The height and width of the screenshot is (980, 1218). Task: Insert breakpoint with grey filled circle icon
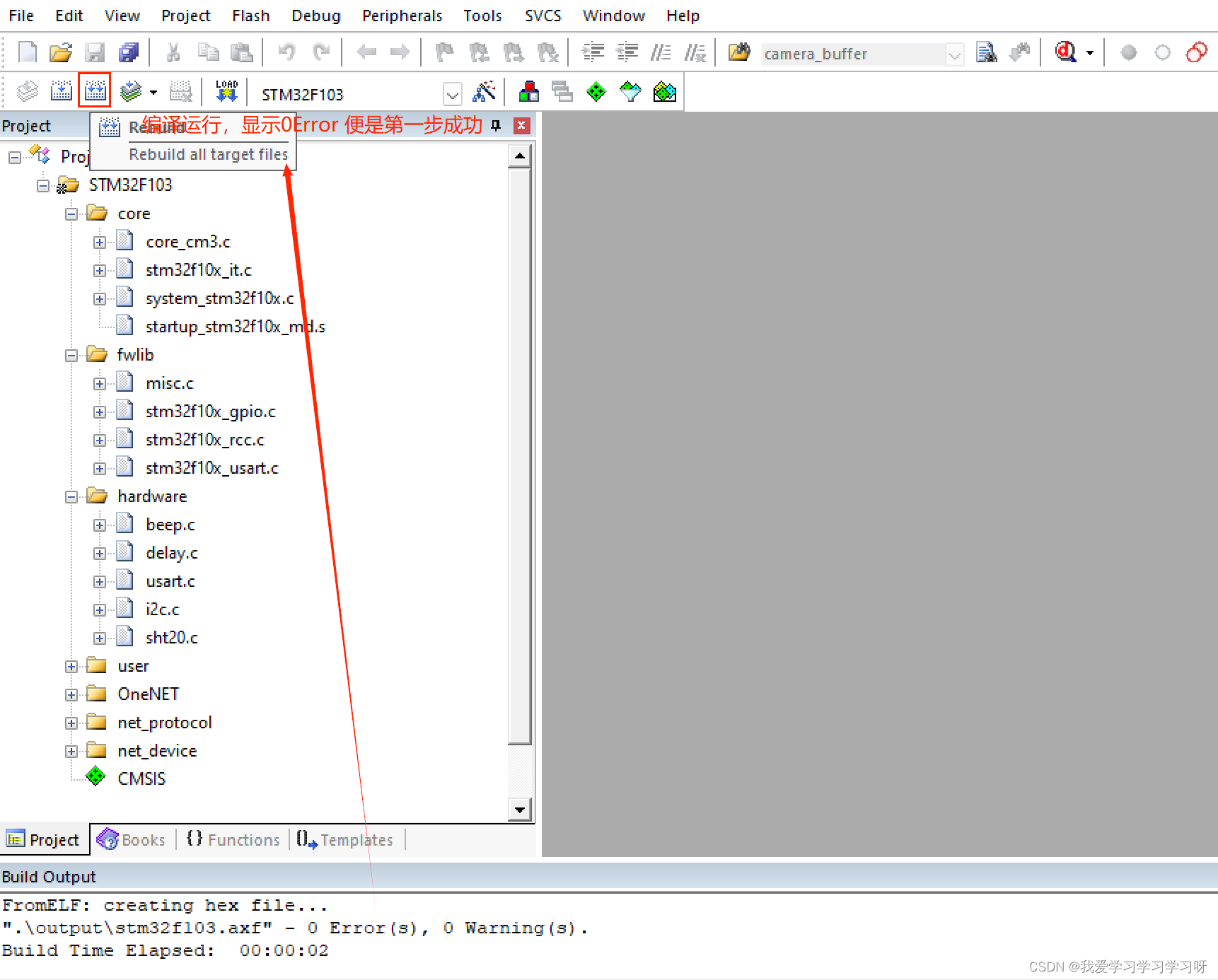click(1129, 52)
